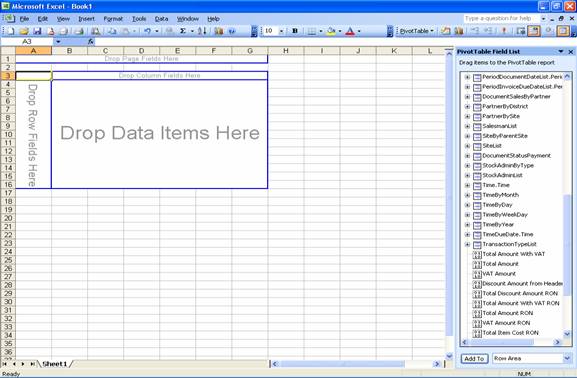The height and width of the screenshot is (378, 577).
Task: Click the Chart Wizard icon
Action: [x=219, y=31]
